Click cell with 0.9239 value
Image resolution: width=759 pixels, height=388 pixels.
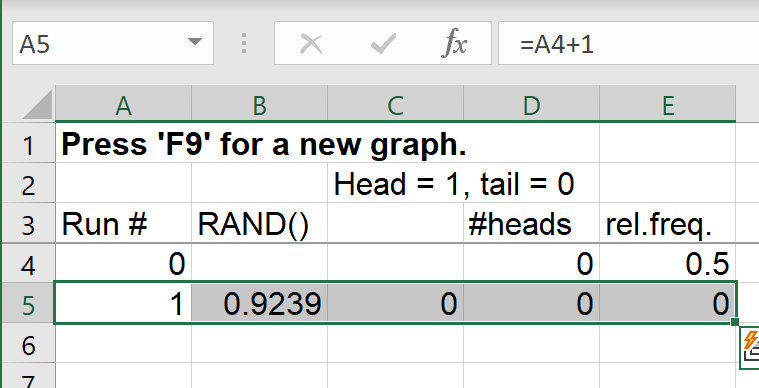259,303
